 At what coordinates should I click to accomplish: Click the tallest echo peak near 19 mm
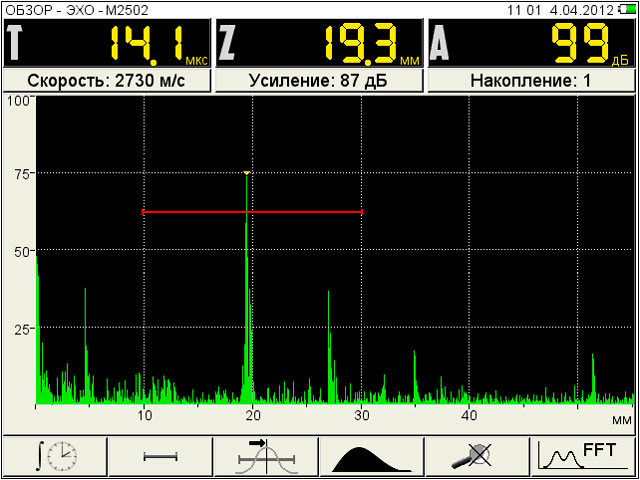(x=246, y=290)
